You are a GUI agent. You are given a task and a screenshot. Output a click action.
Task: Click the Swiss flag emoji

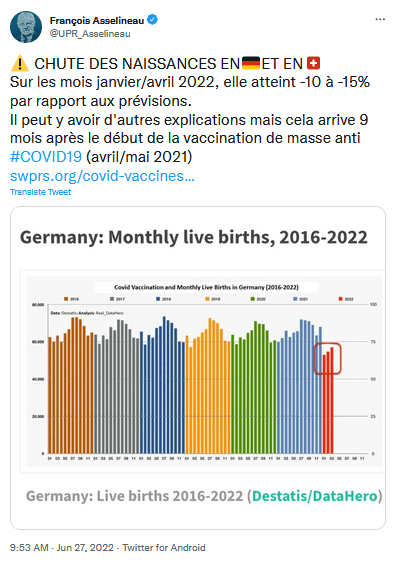313,64
